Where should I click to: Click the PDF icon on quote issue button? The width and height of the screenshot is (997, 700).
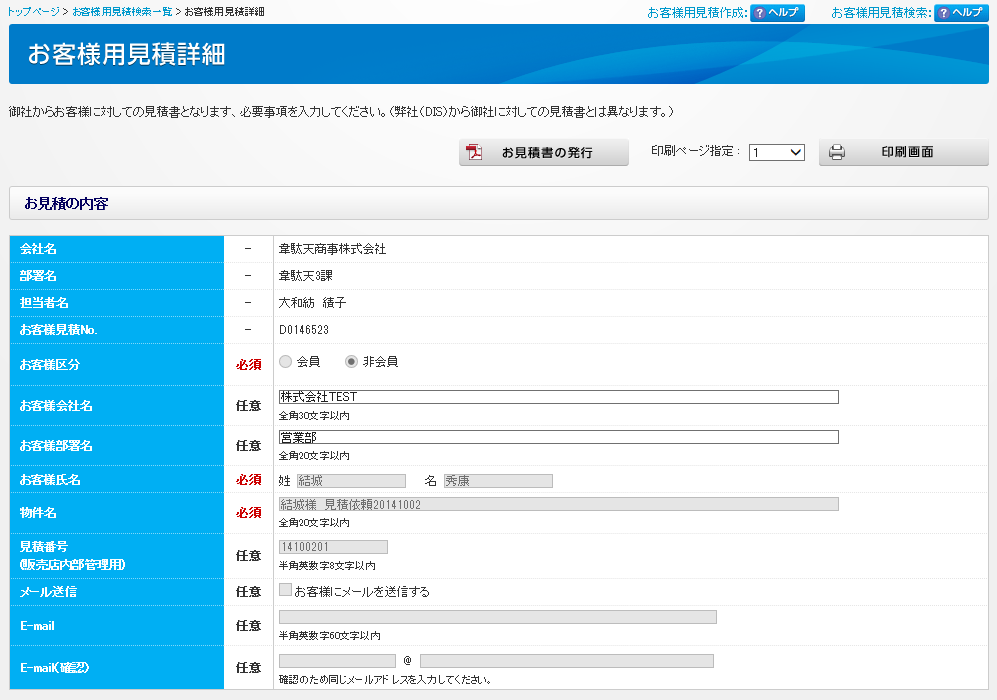point(474,153)
